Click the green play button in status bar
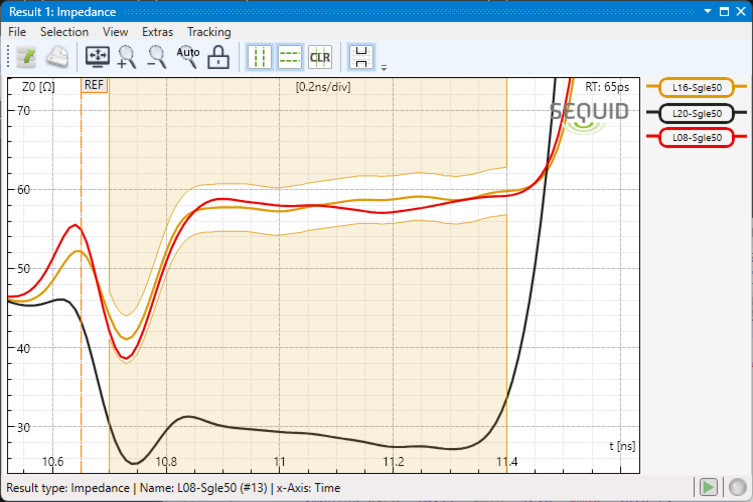Screen dimensions: 753x502 click(x=709, y=487)
